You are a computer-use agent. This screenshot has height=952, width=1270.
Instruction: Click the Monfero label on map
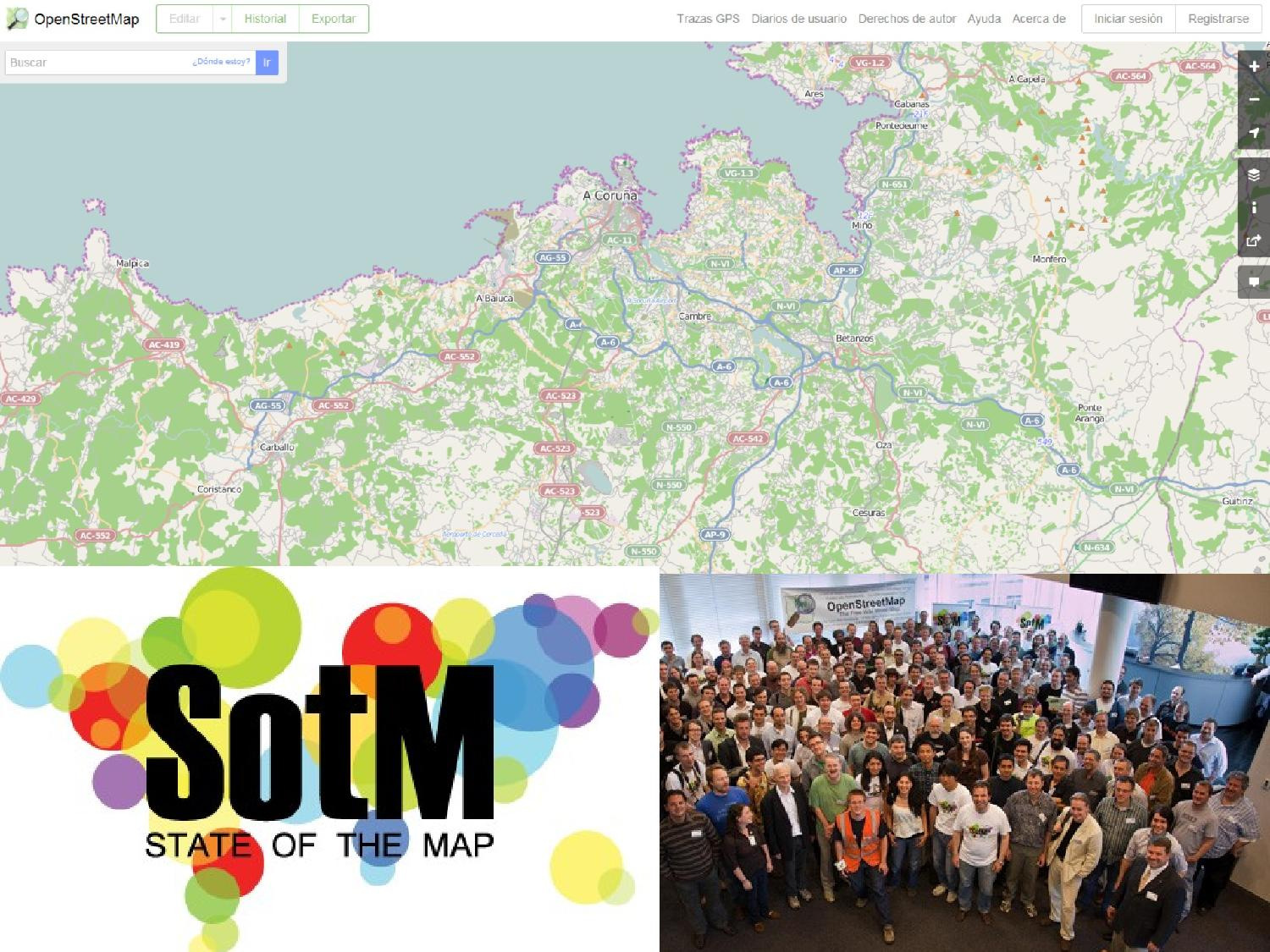coord(1049,259)
